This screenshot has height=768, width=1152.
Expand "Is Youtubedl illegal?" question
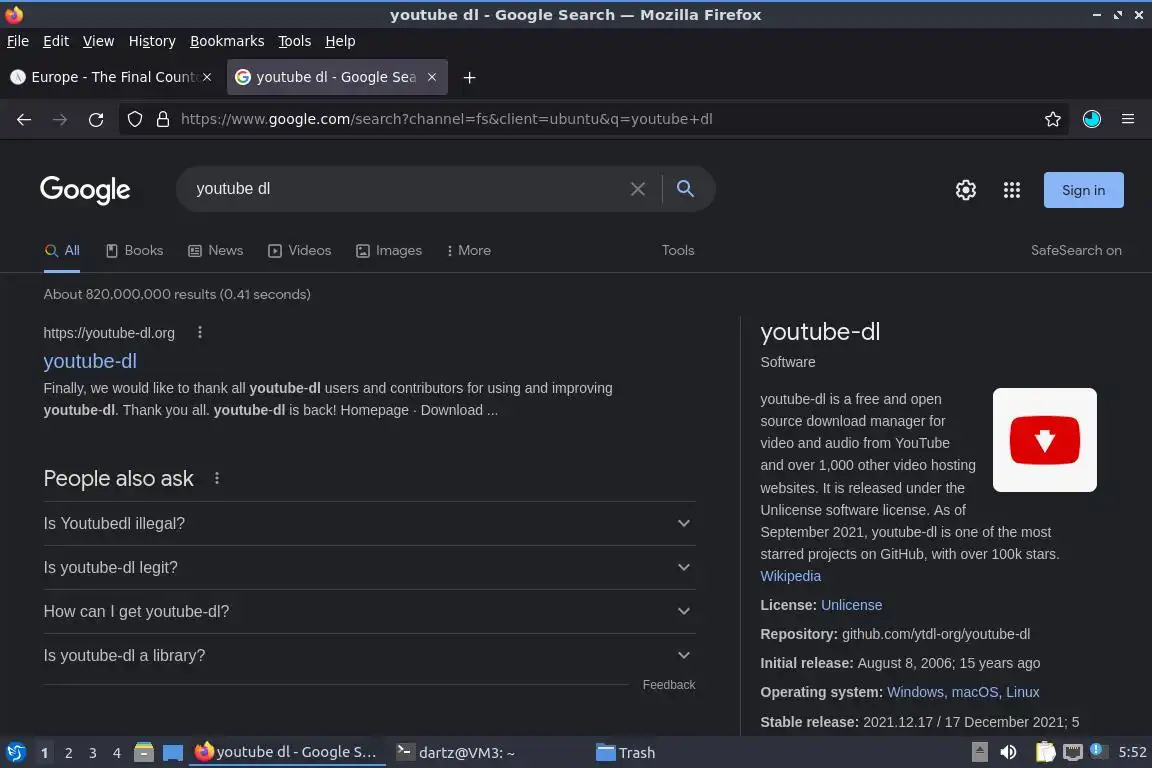(x=370, y=523)
